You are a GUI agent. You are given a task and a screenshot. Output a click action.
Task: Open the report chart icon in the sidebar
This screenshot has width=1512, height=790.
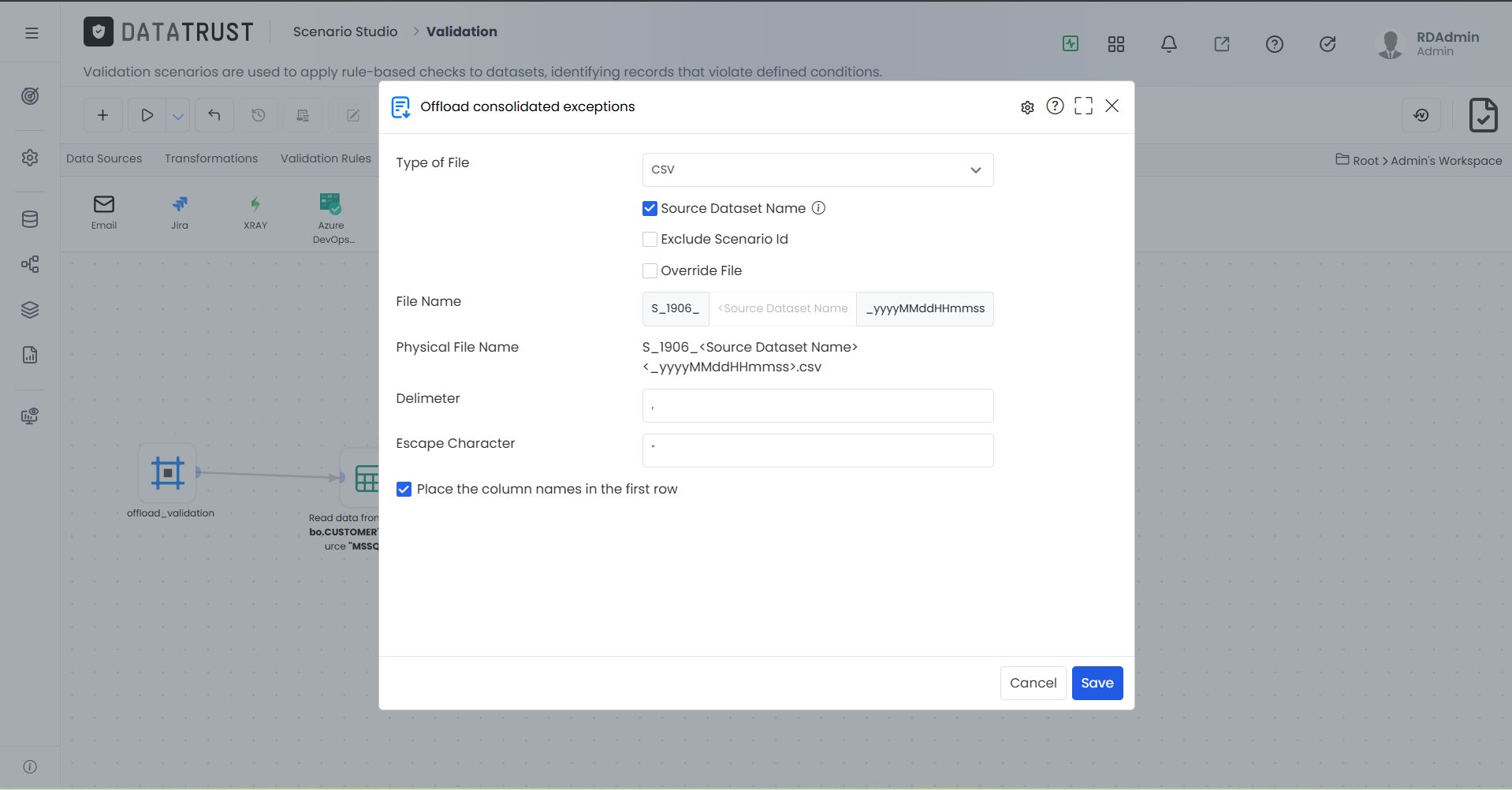click(30, 355)
